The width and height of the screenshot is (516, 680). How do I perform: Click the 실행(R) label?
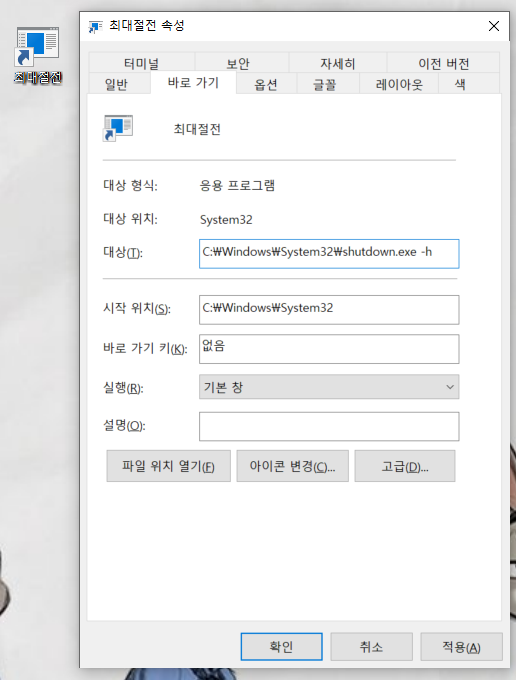(123, 387)
